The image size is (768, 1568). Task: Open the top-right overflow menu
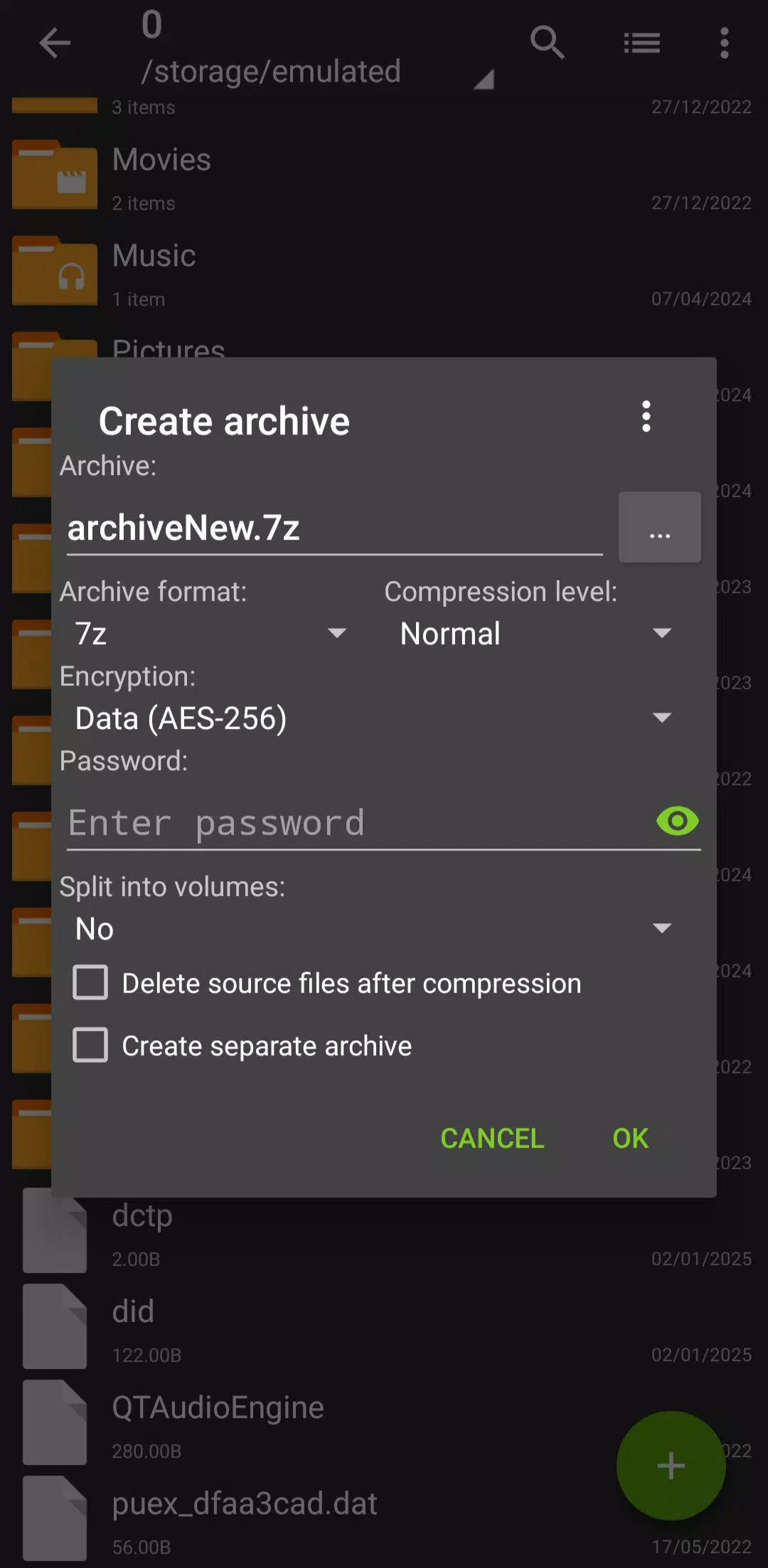click(724, 43)
